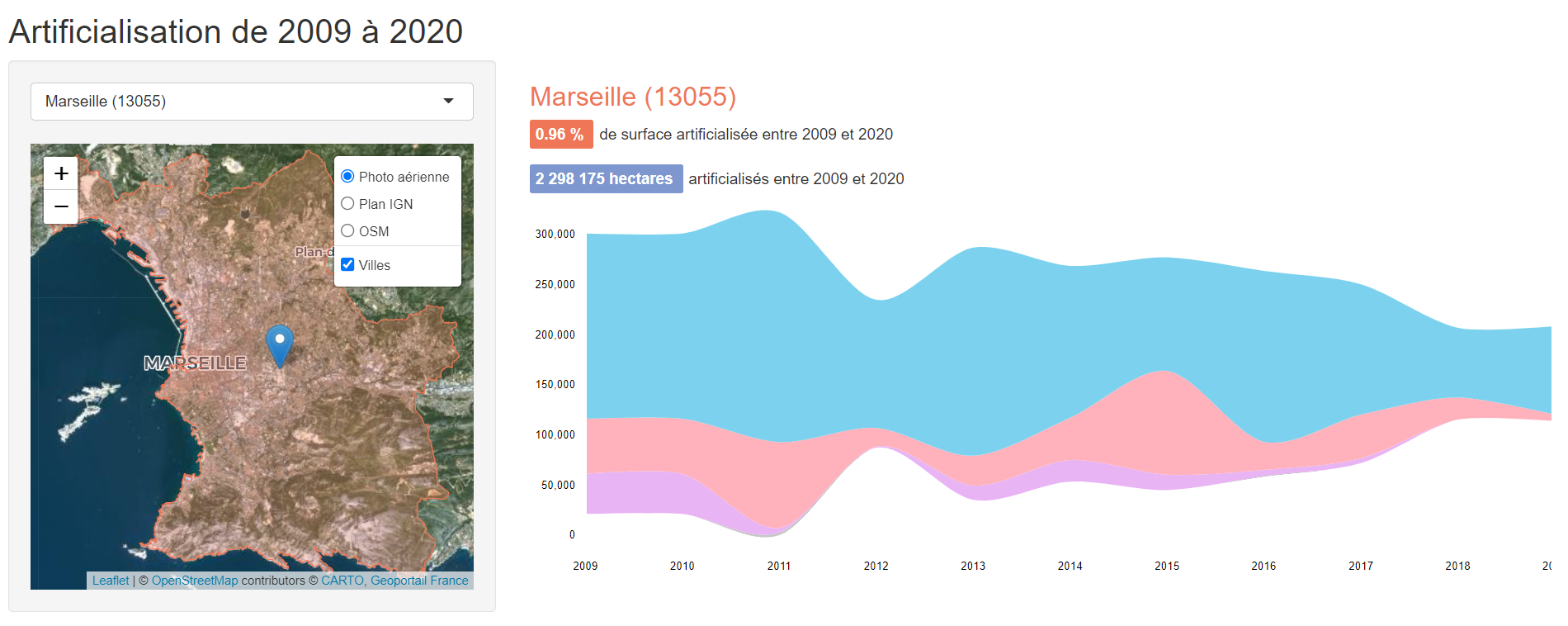
Task: Select the Photo aérienne radio option
Action: [347, 176]
